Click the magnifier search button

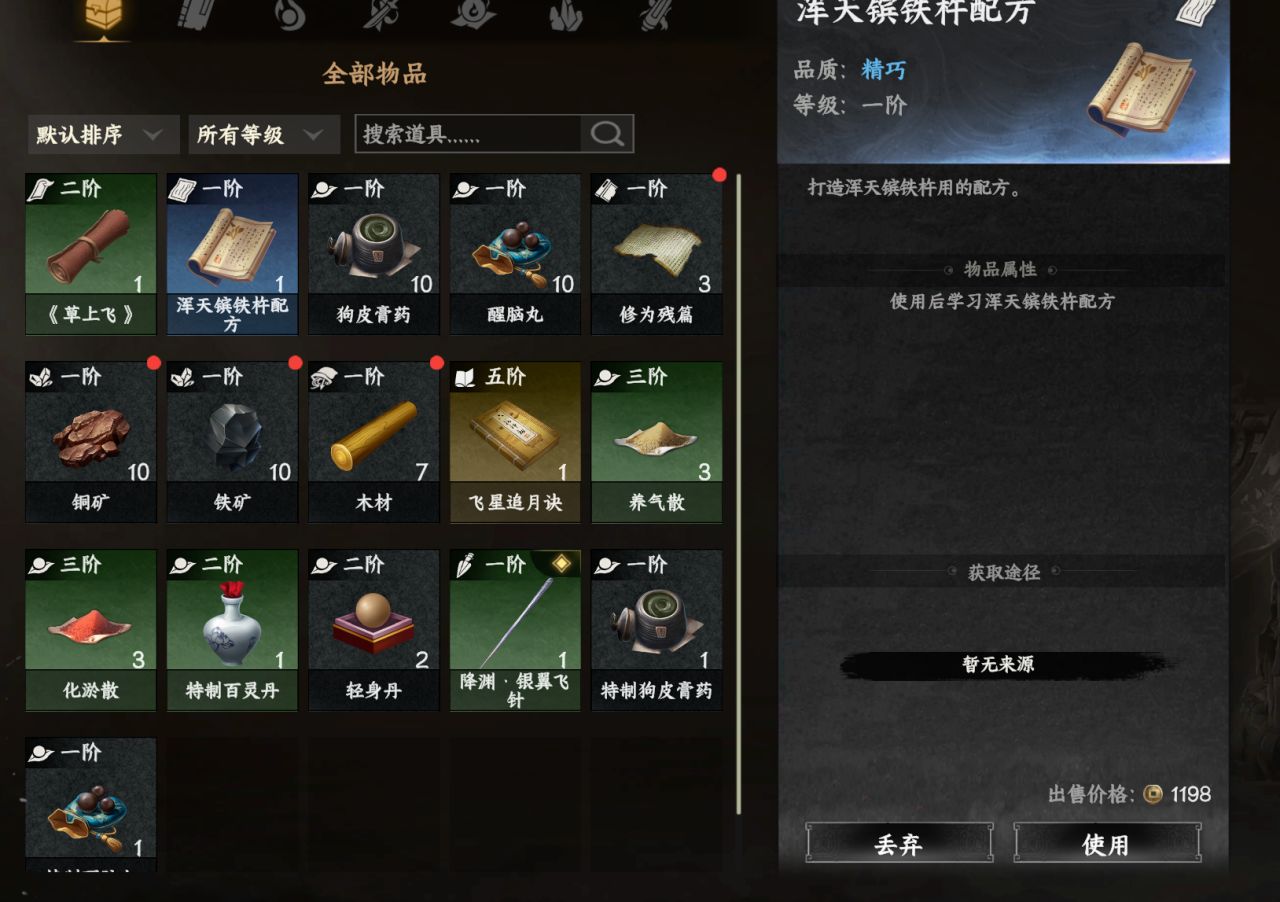point(607,134)
